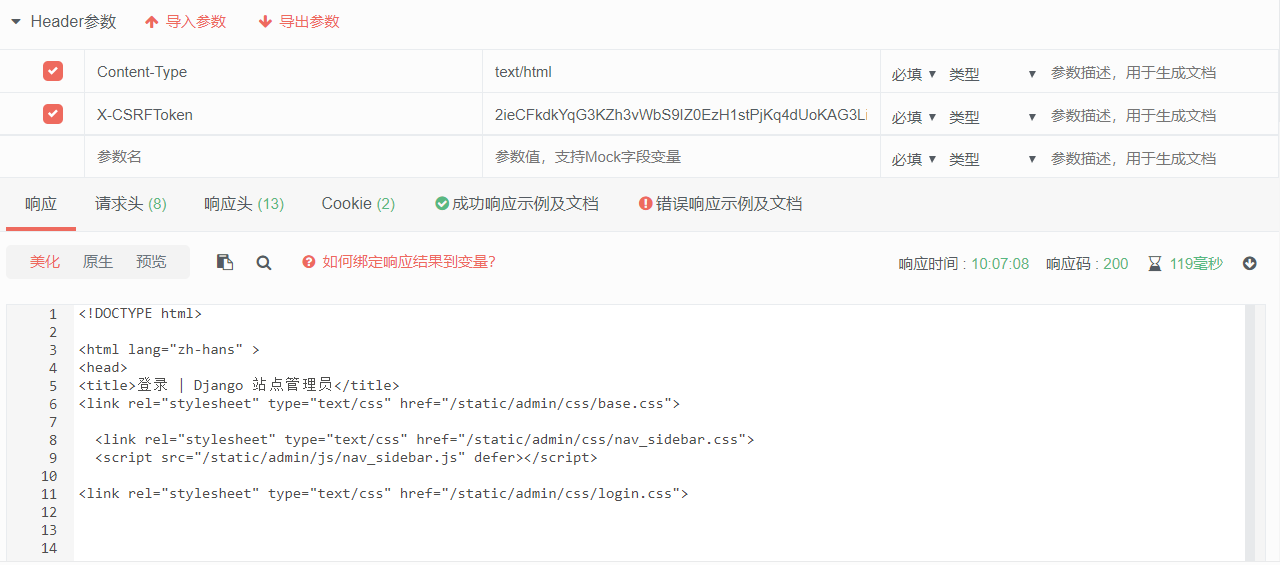Switch to the Cookie (2) tab
Screen dimensions: 1280x565
[x=358, y=204]
